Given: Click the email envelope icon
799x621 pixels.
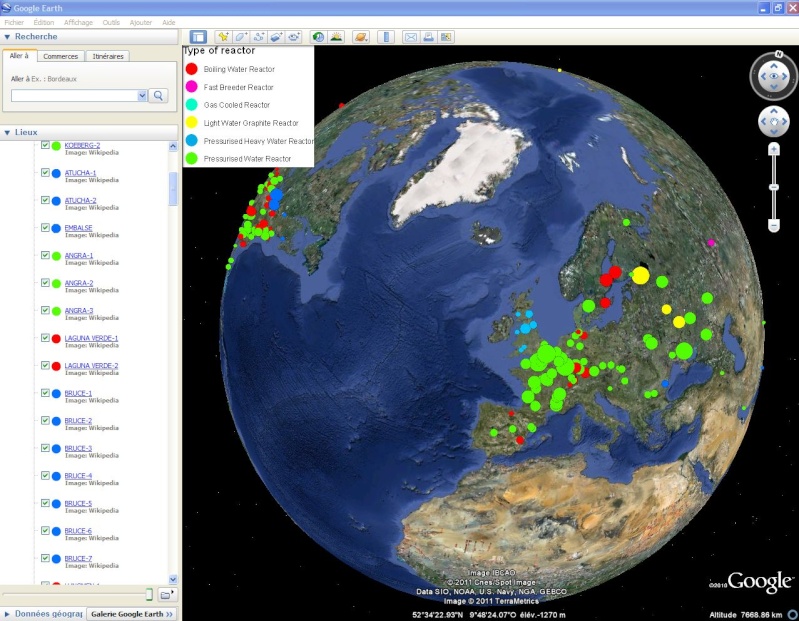Looking at the screenshot, I should [x=411, y=37].
